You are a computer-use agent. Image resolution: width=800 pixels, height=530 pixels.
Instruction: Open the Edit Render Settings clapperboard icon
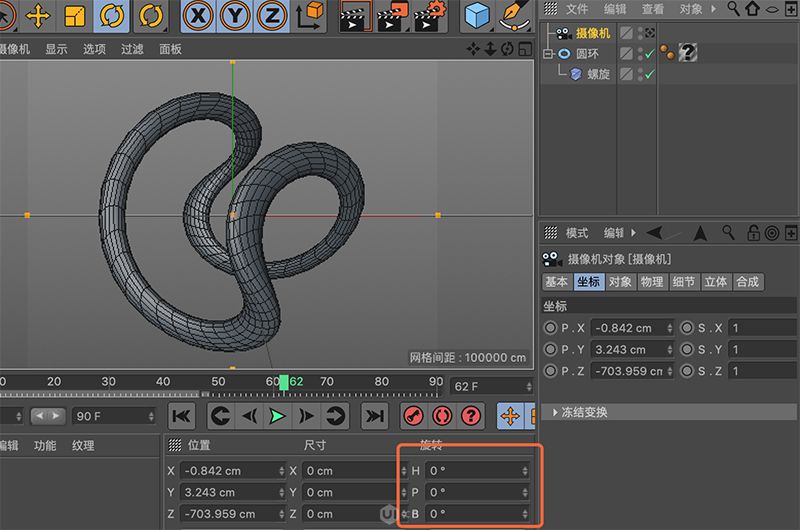coord(430,15)
